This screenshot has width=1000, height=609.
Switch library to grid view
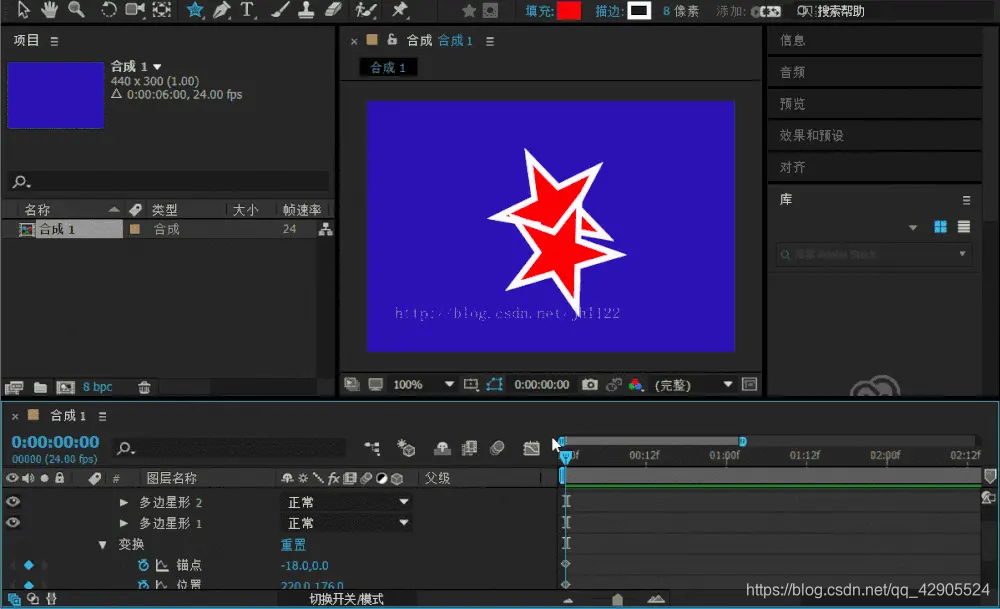tap(940, 227)
